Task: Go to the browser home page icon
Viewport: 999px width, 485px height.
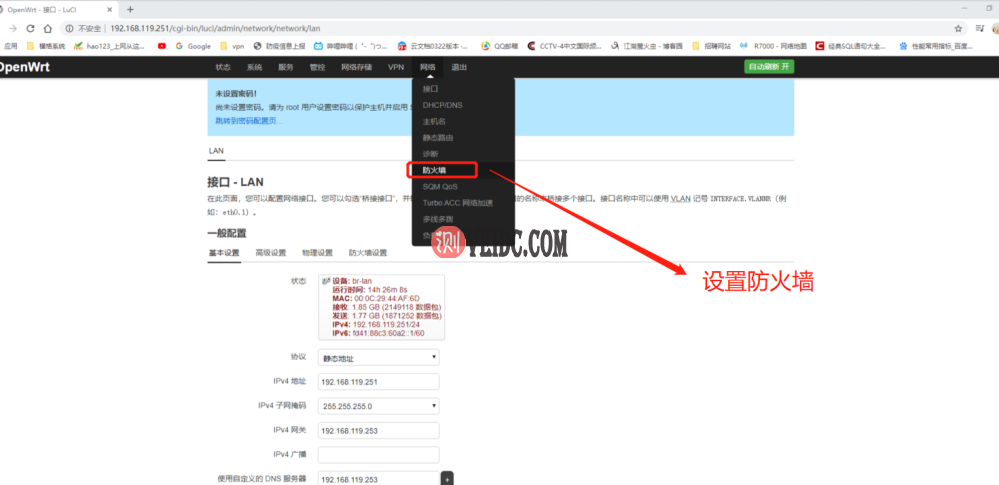Action: [x=47, y=29]
